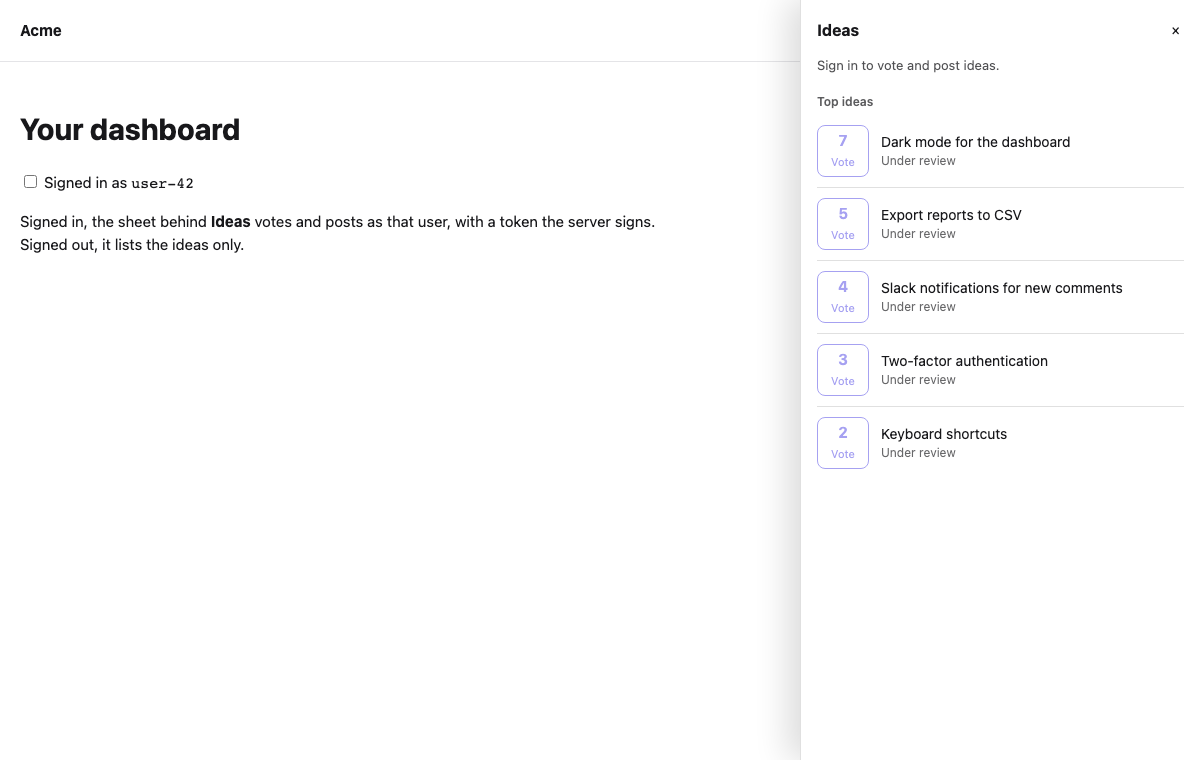1200x760 pixels.
Task: Open the 'Dark mode for the dashboard' idea
Action: 975,142
